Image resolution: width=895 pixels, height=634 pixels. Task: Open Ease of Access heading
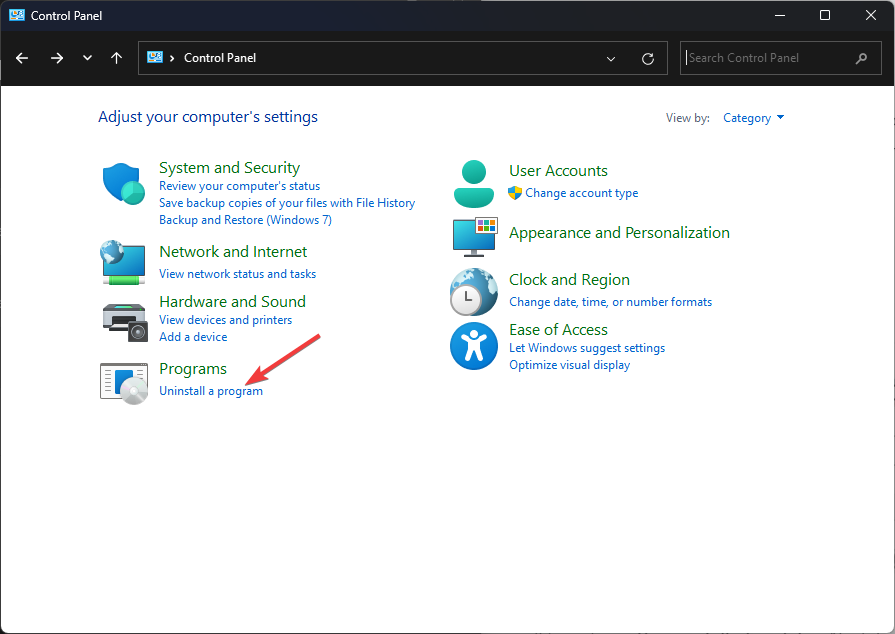pyautogui.click(x=558, y=330)
